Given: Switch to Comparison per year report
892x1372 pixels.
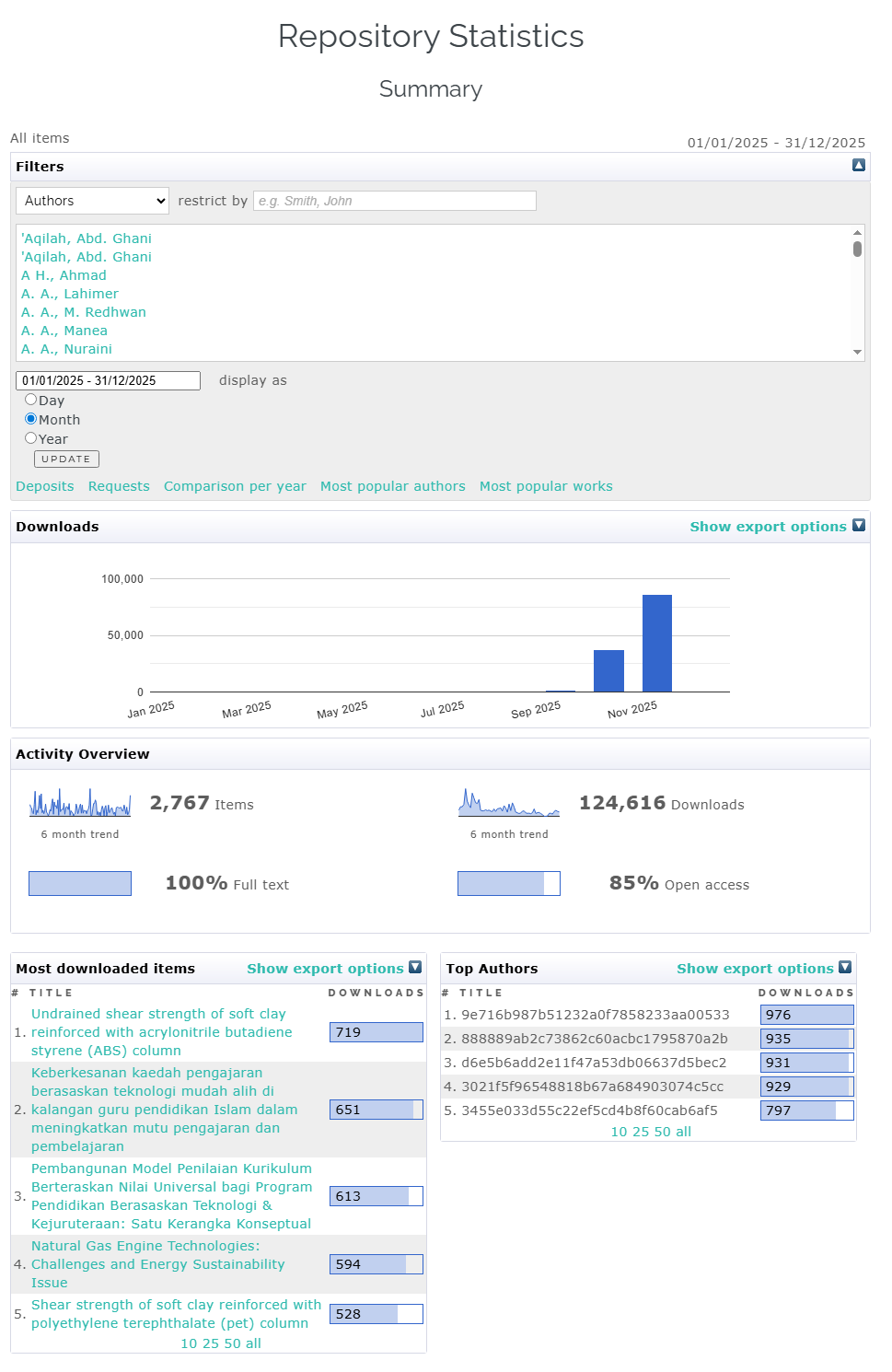Looking at the screenshot, I should (x=235, y=486).
